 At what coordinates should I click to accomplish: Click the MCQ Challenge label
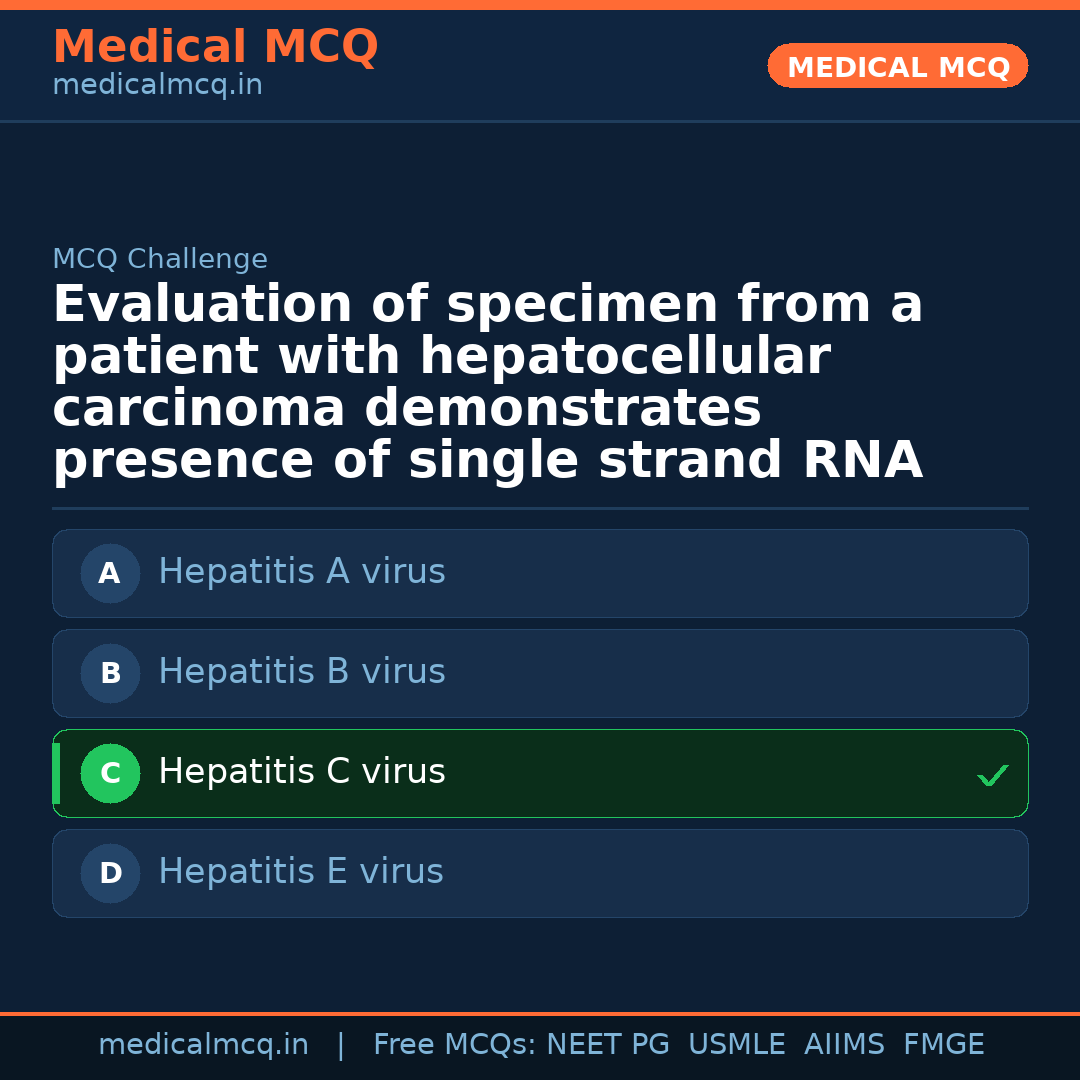[x=160, y=260]
